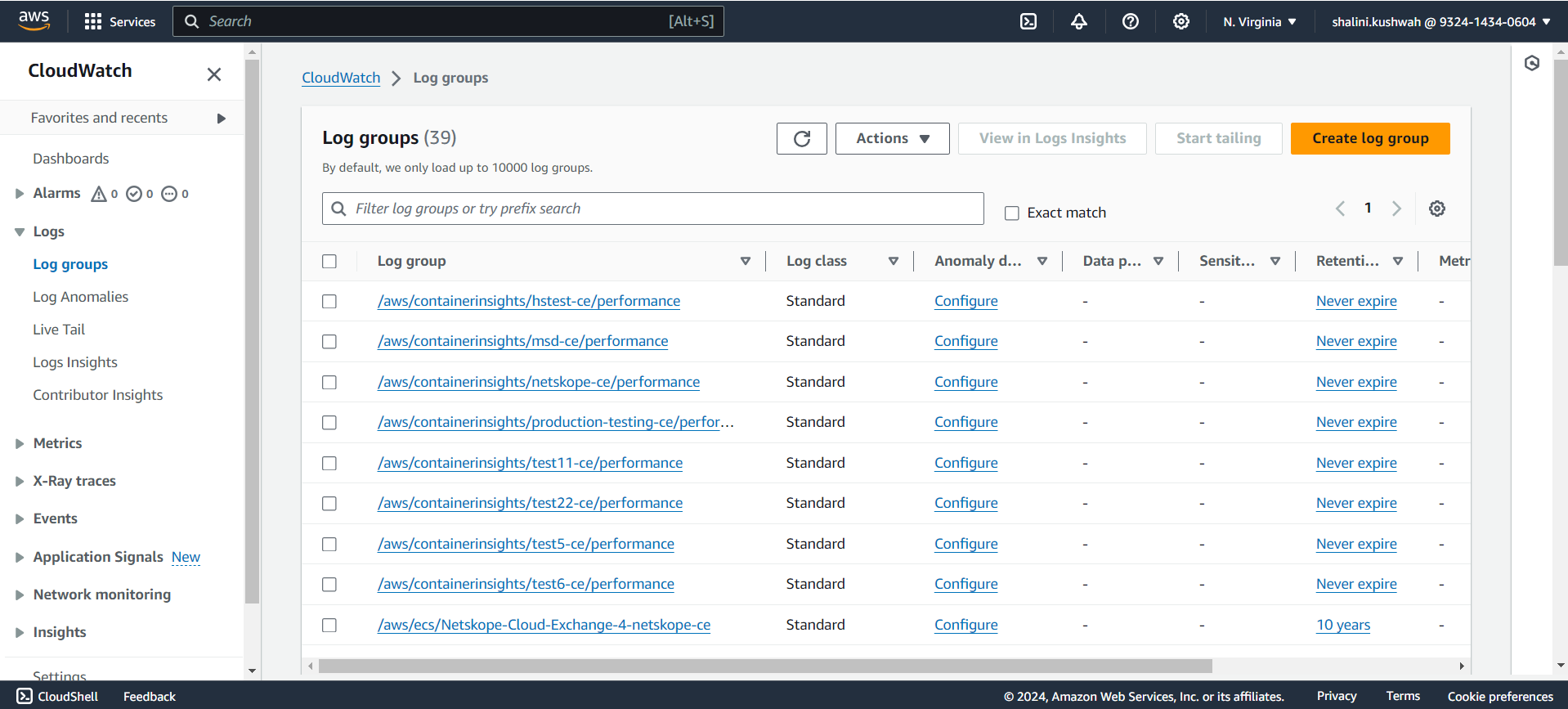The image size is (1568, 709).
Task: Open the notifications bell
Action: [x=1079, y=21]
